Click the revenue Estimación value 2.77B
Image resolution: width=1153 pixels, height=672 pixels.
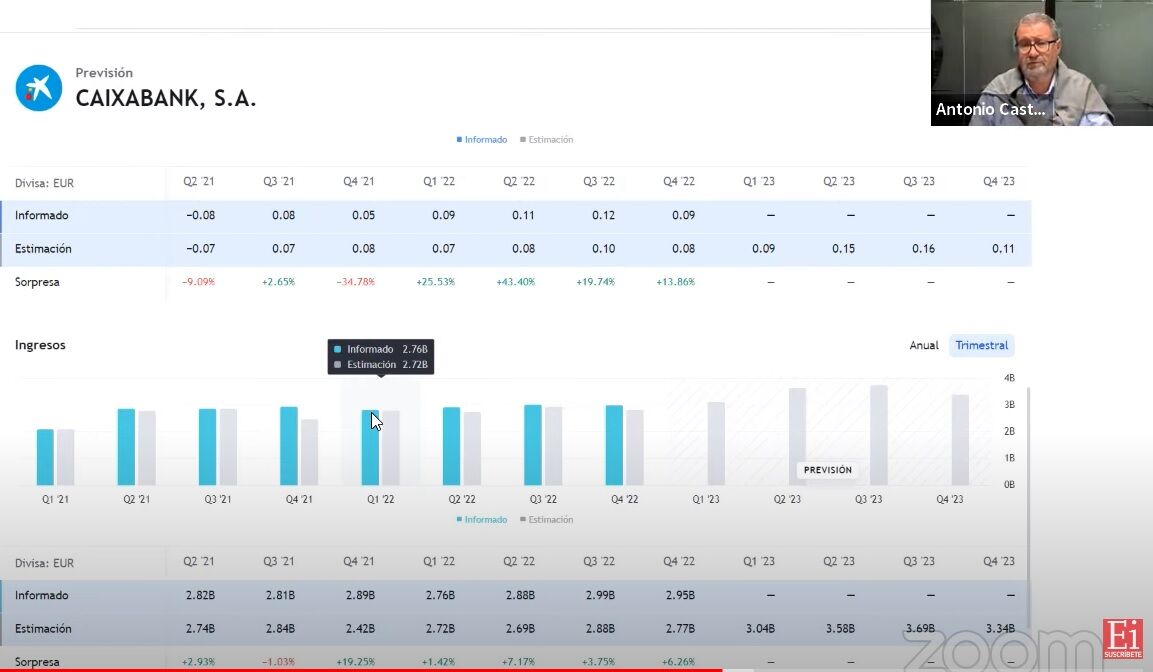coord(680,629)
